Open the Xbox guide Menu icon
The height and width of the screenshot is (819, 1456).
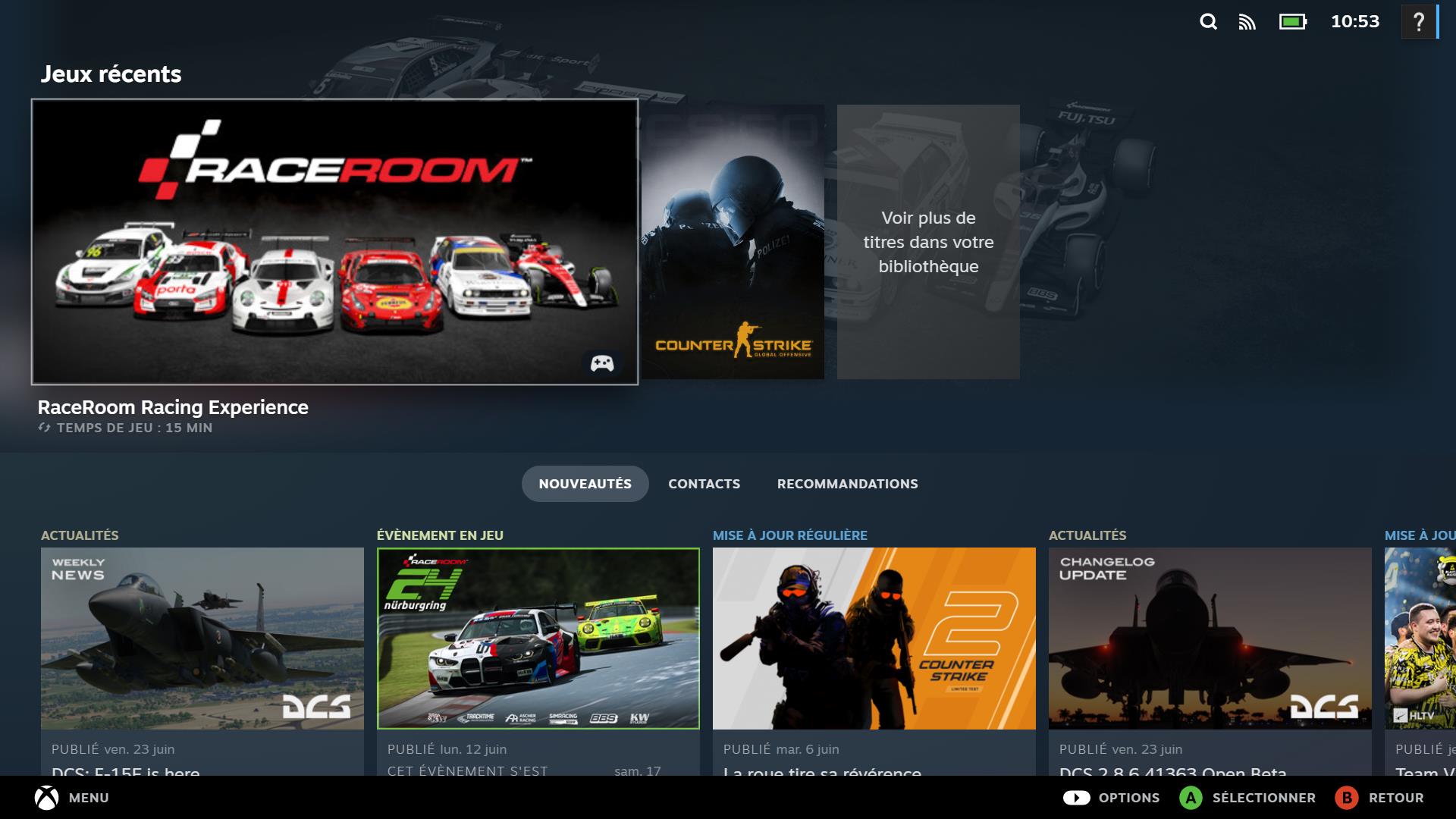tap(46, 798)
